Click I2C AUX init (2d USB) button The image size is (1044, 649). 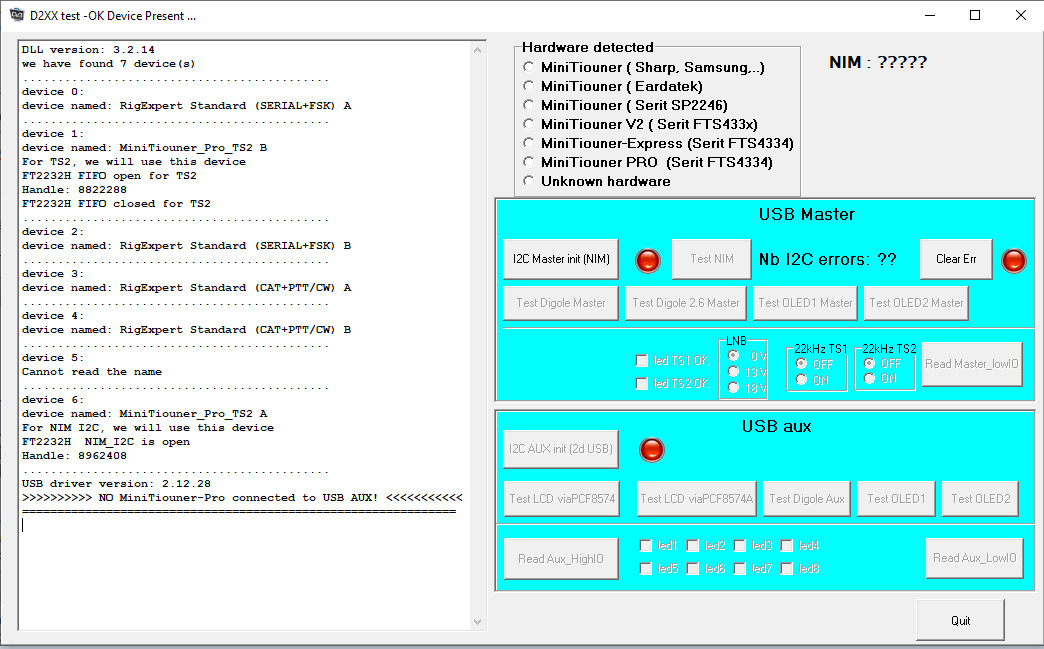(x=561, y=449)
